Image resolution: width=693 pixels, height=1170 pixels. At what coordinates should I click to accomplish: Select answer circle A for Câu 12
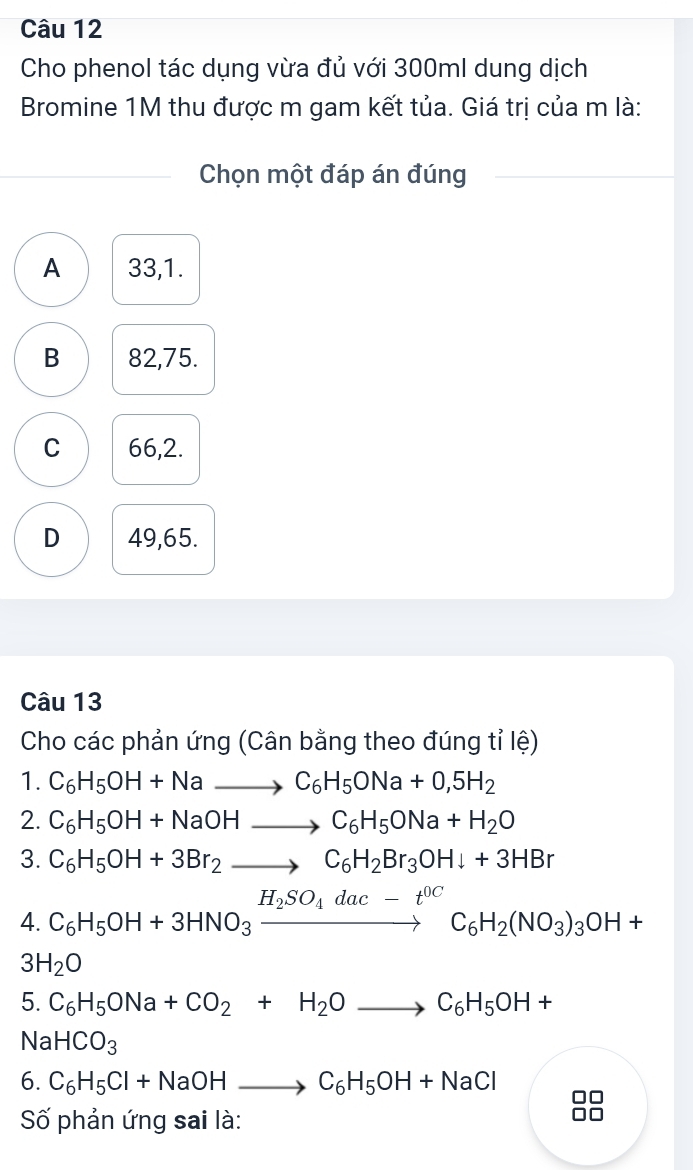pyautogui.click(x=51, y=269)
